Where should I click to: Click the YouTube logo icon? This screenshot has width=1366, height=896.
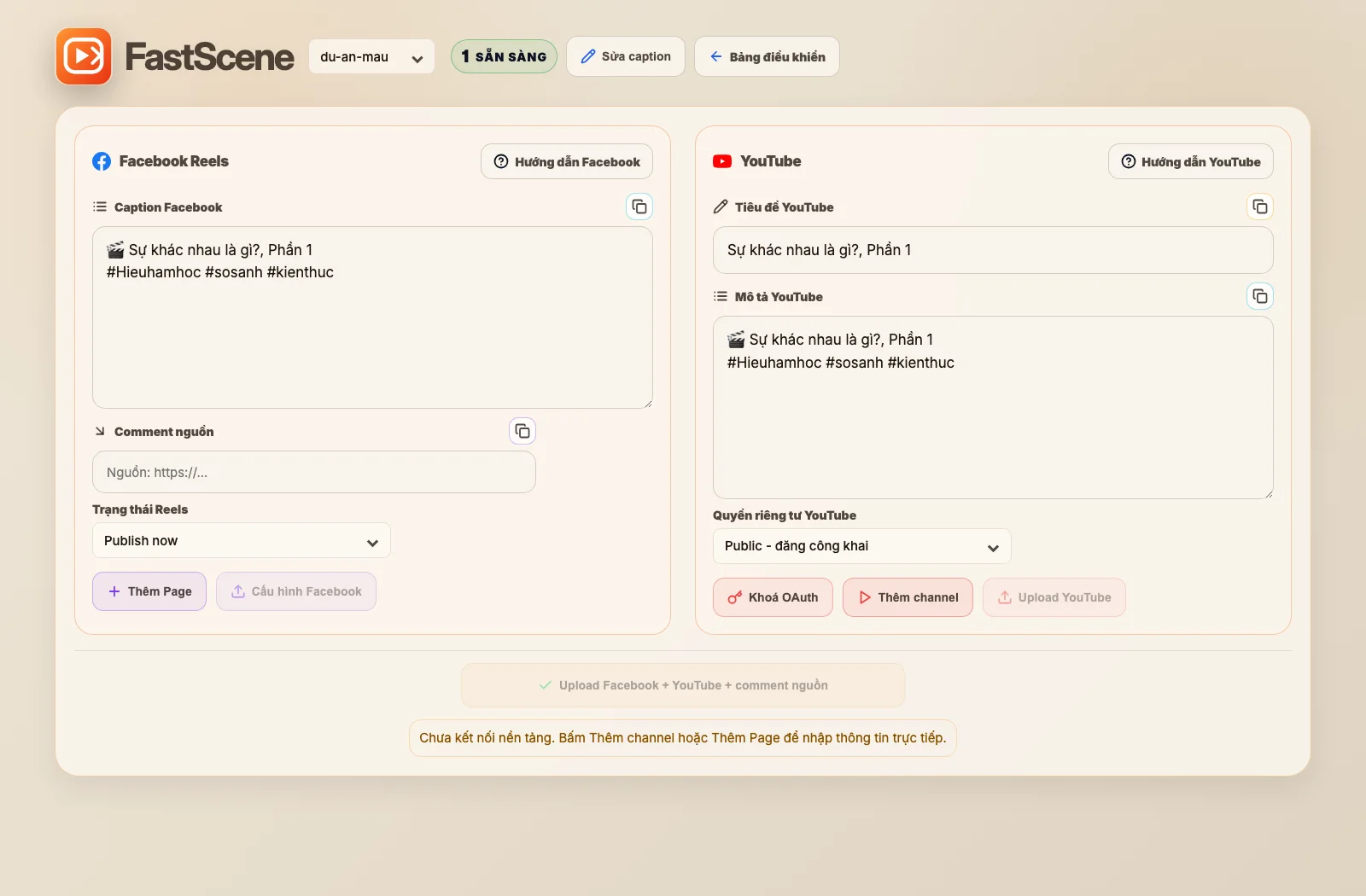[x=722, y=161]
